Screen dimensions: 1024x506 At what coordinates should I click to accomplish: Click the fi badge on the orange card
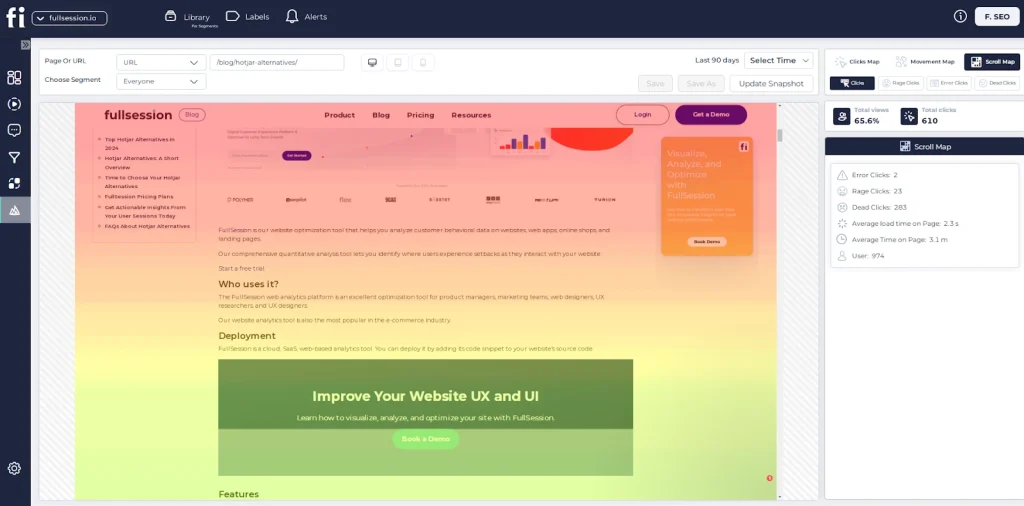coord(744,147)
